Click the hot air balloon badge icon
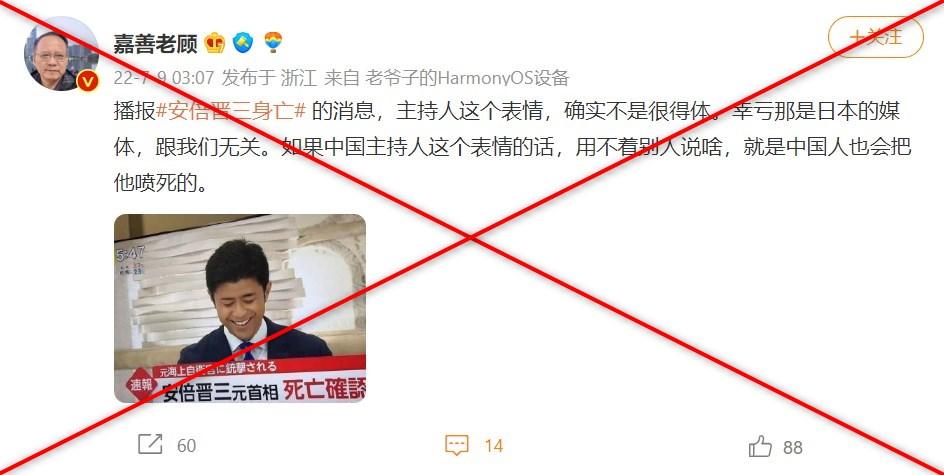Viewport: 944px width, 475px height. pyautogui.click(x=273, y=42)
